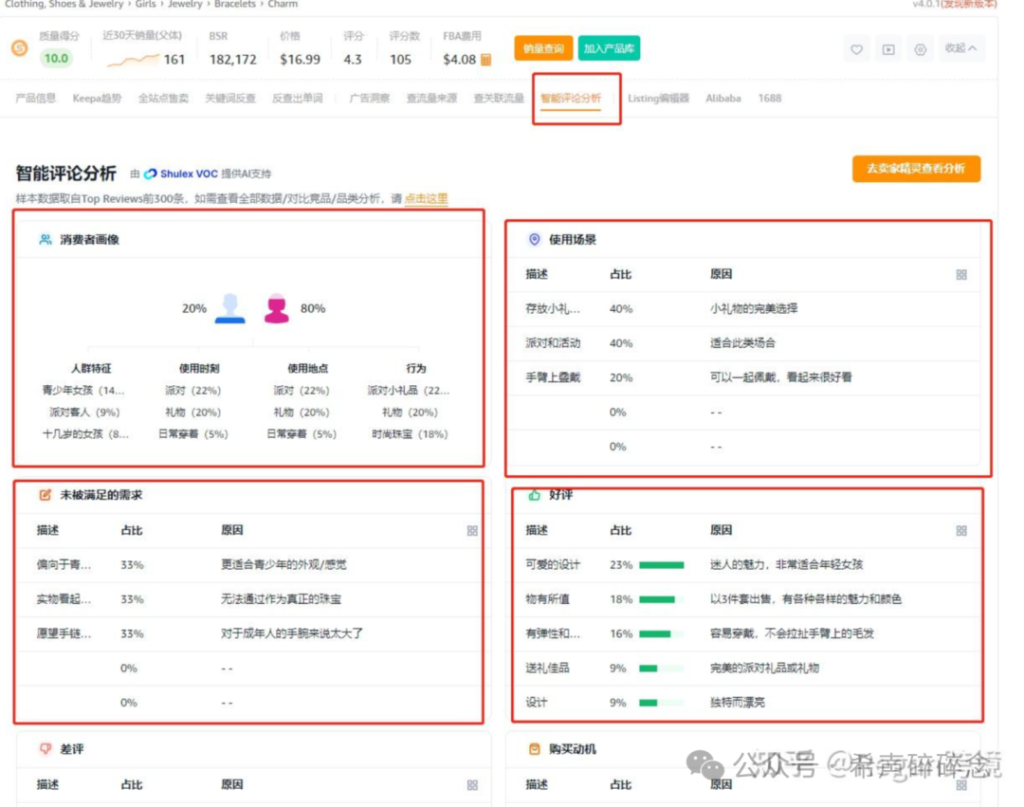Click the 可爱的设计 green percentage bar

coord(661,565)
